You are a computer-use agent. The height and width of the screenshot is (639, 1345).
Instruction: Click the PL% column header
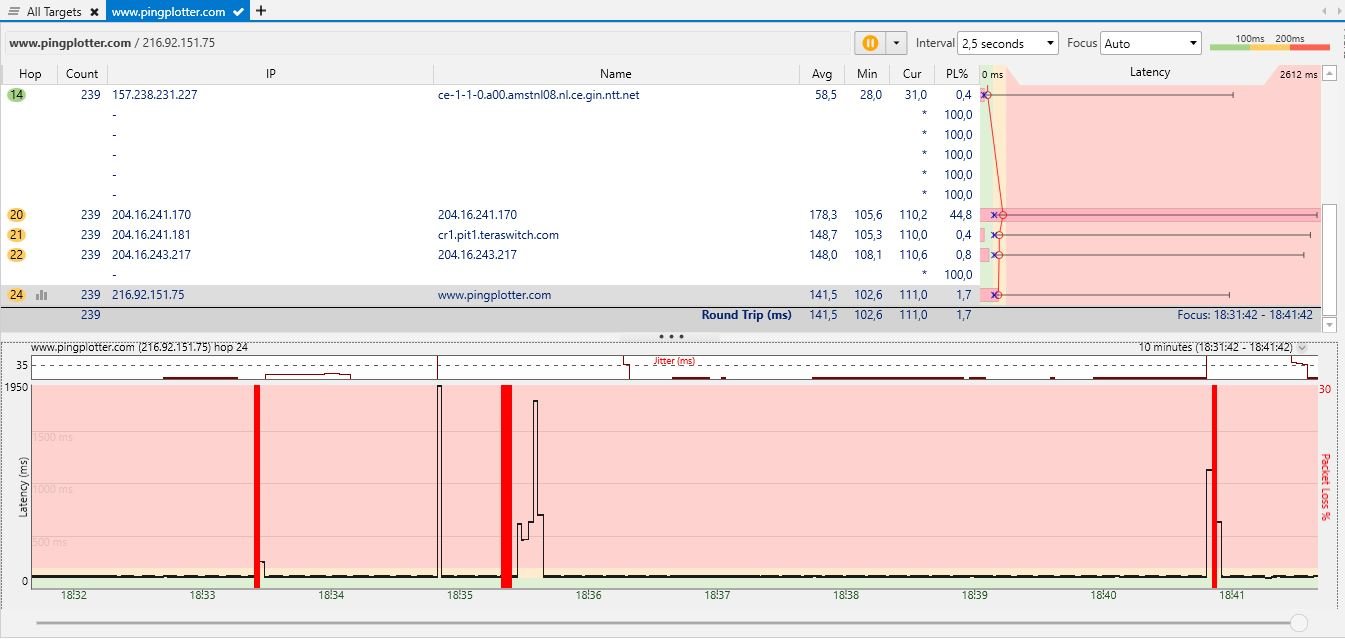(957, 73)
